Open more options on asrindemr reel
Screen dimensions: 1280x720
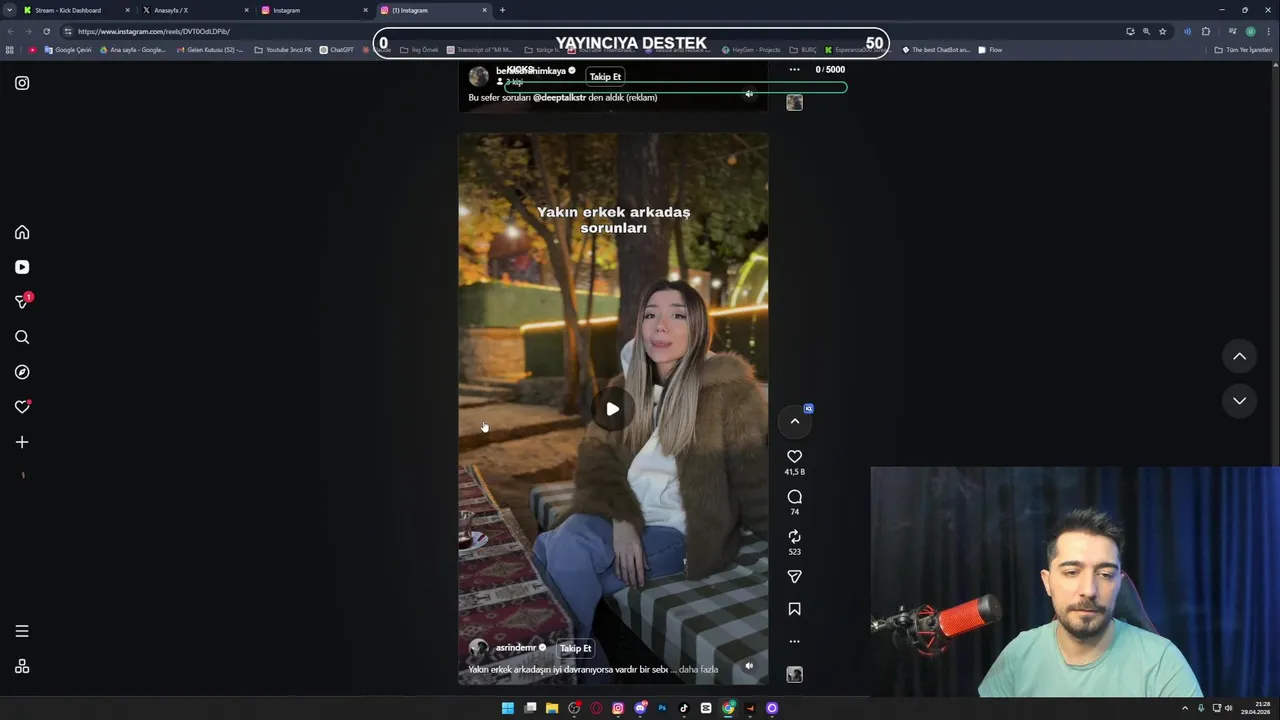click(794, 641)
